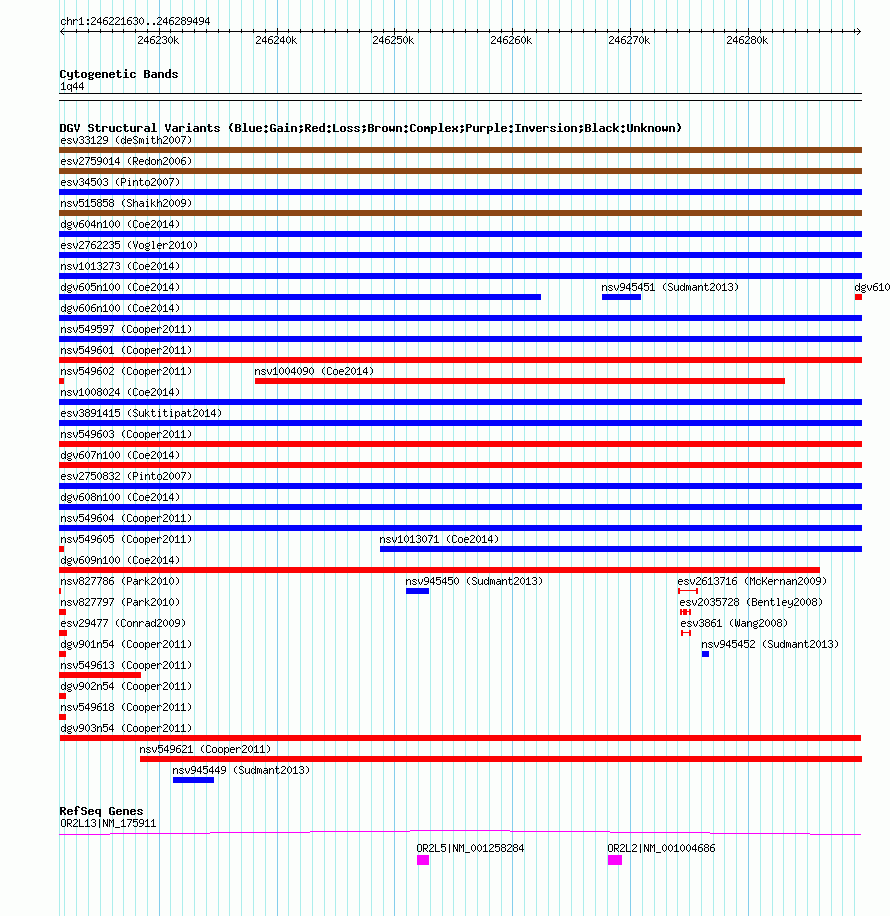Image resolution: width=890 pixels, height=916 pixels.
Task: Click dgv609n100 (Coe2014) label
Action: [x=120, y=561]
